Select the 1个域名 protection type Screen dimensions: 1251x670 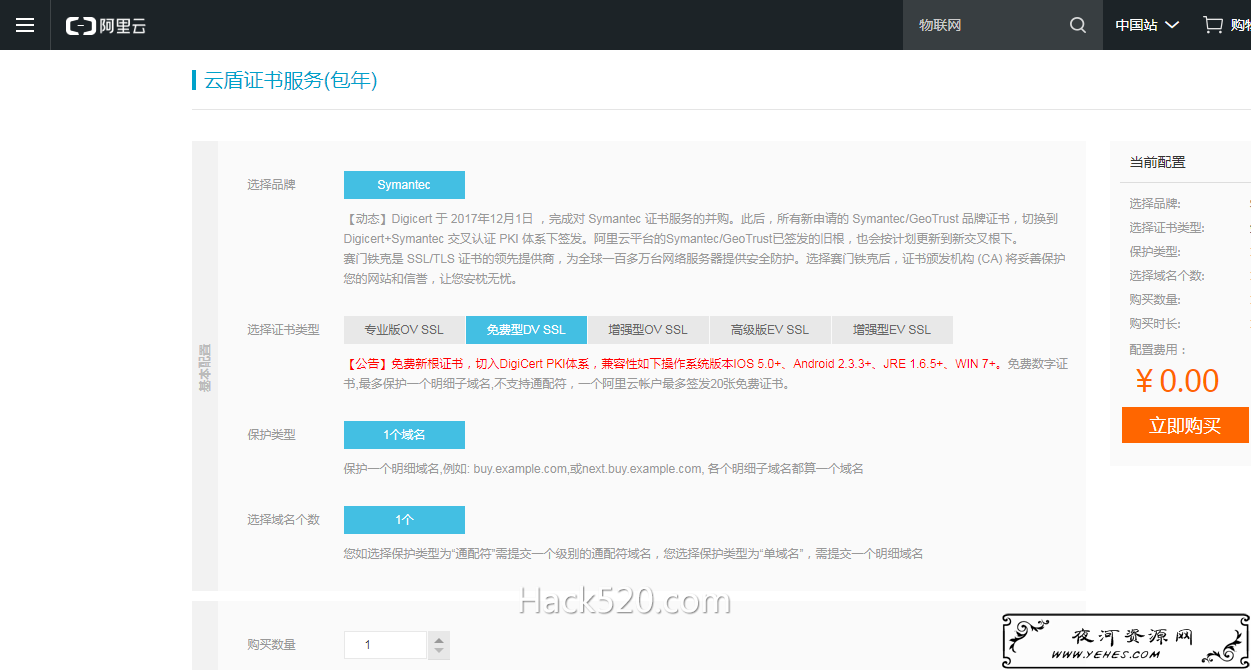tap(404, 435)
